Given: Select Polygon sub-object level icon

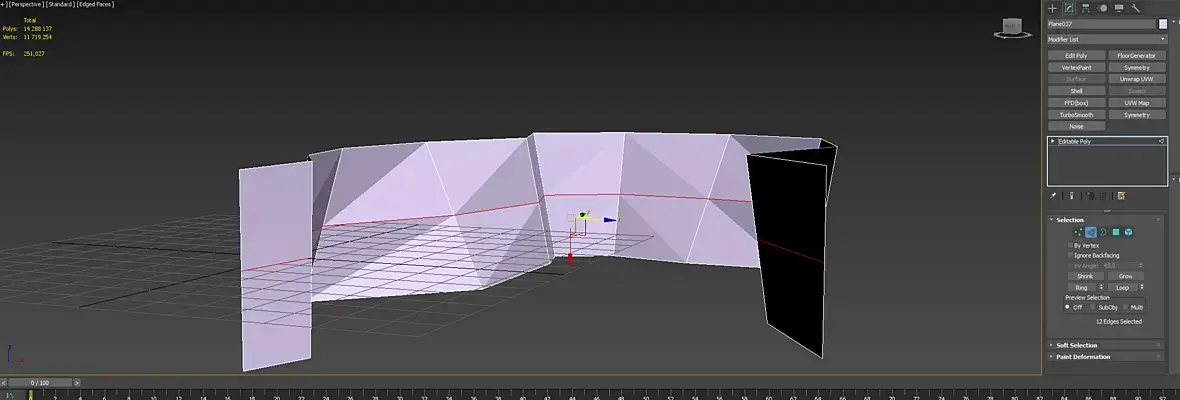Looking at the screenshot, I should coord(1116,232).
